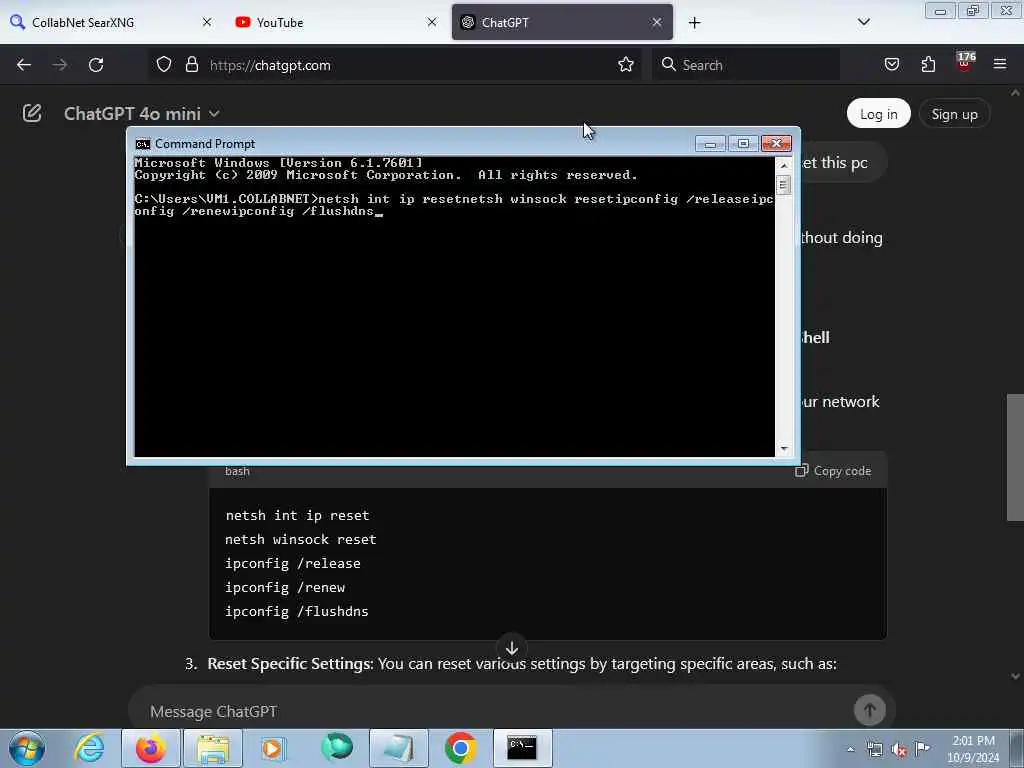Launch Google Chrome from taskbar
1024x768 pixels.
460,748
